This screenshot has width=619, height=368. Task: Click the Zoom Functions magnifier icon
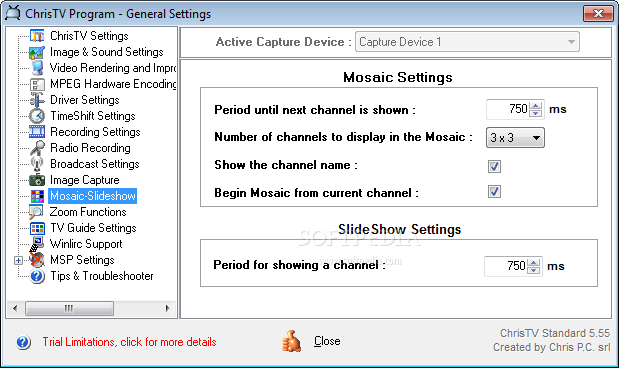(x=36, y=212)
